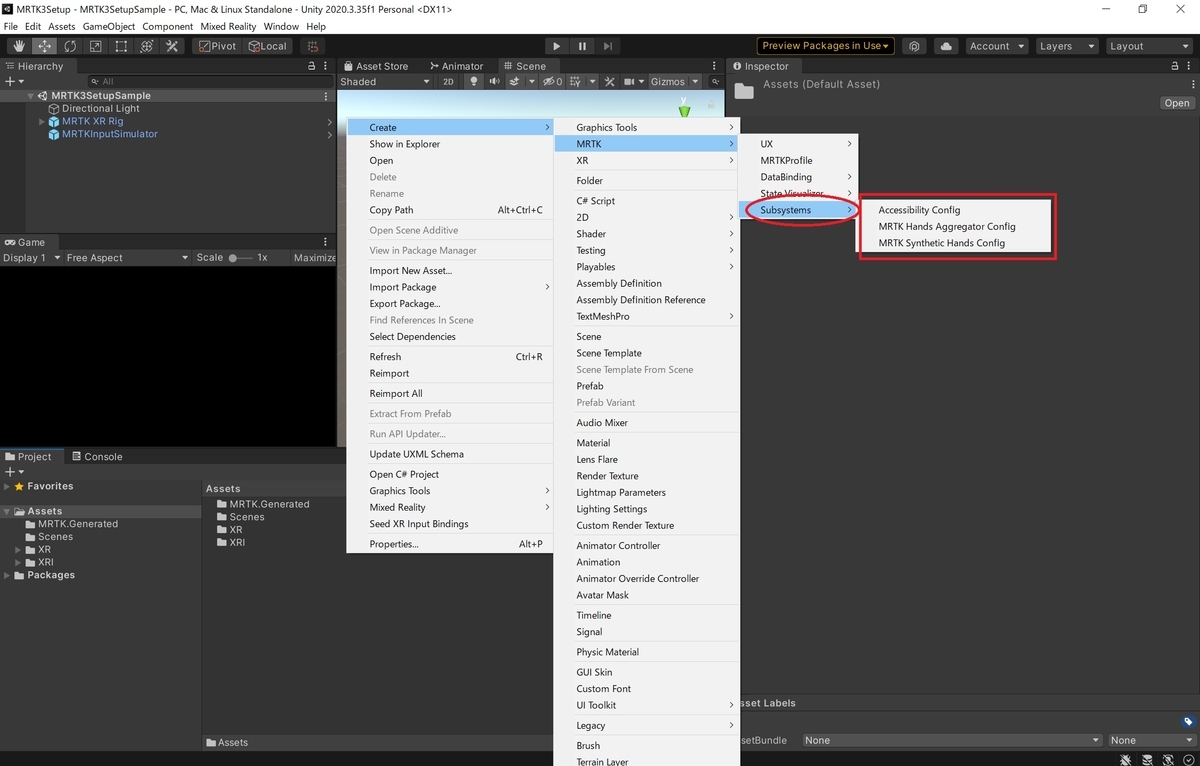The height and width of the screenshot is (766, 1200).
Task: Adjust the Game view Scale slider
Action: coord(240,257)
